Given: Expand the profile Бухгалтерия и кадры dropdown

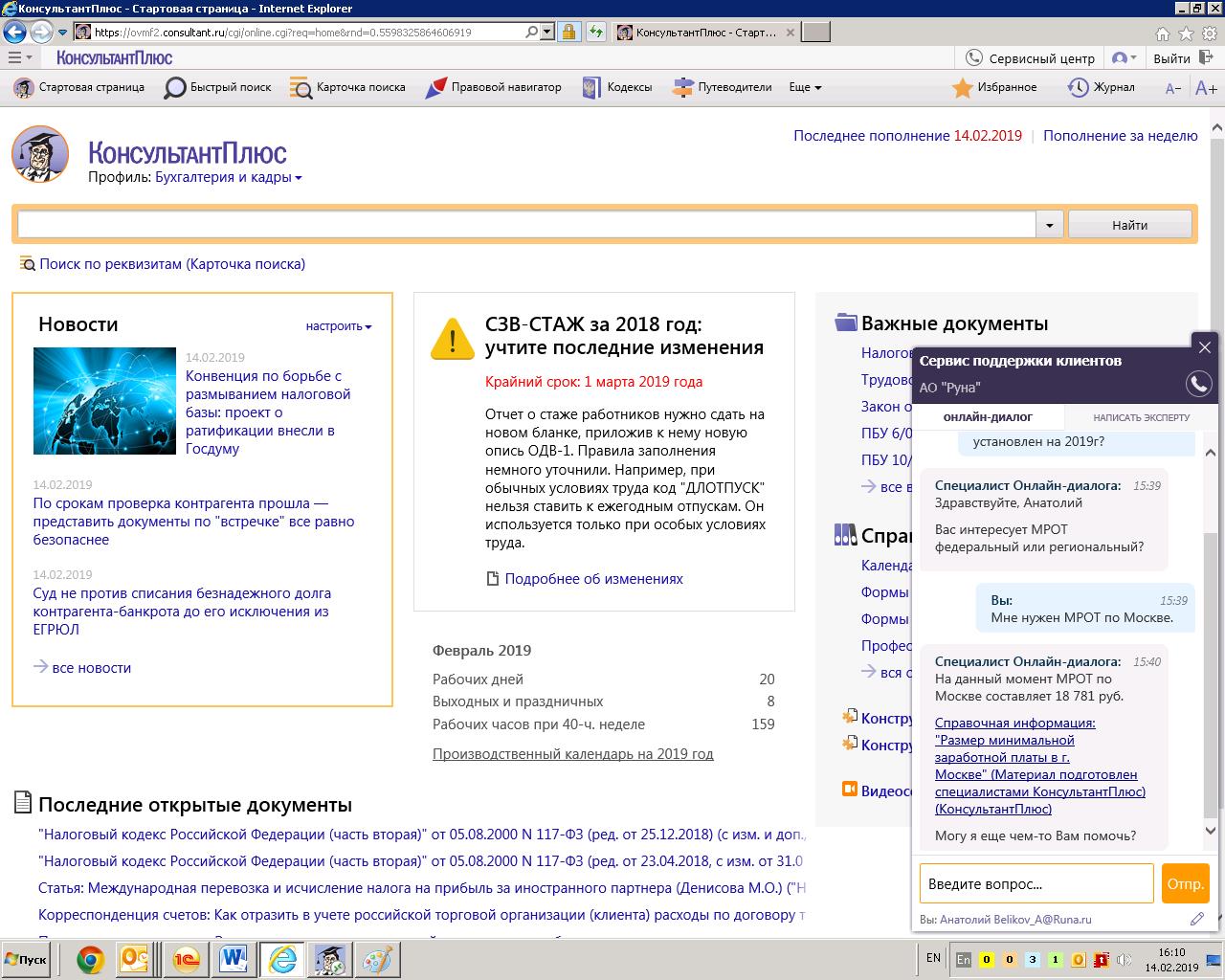Looking at the screenshot, I should (229, 177).
